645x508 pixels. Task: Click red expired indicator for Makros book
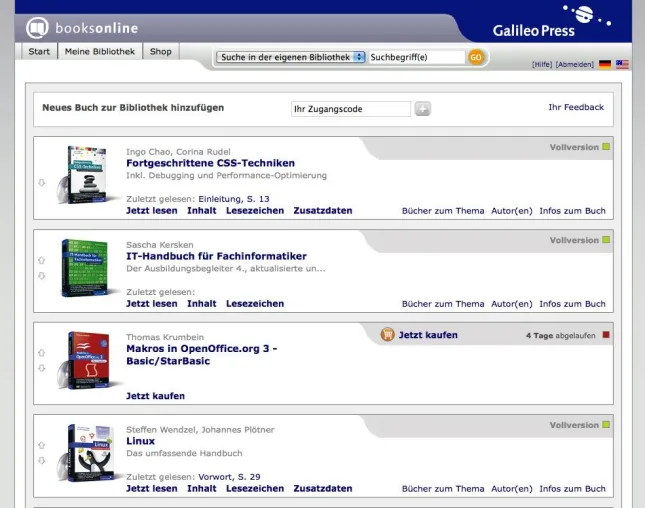point(606,335)
